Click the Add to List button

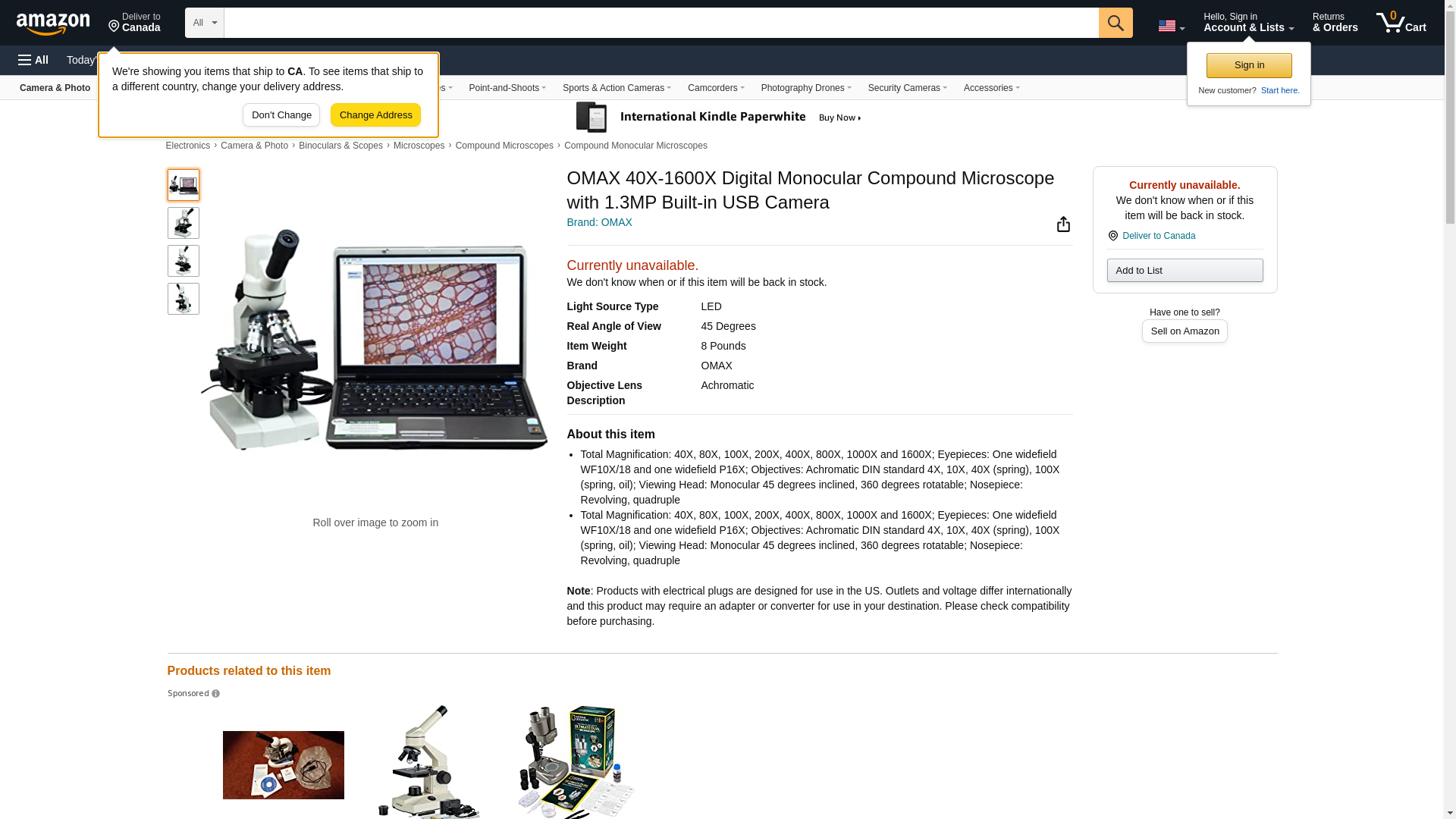tap(1185, 271)
